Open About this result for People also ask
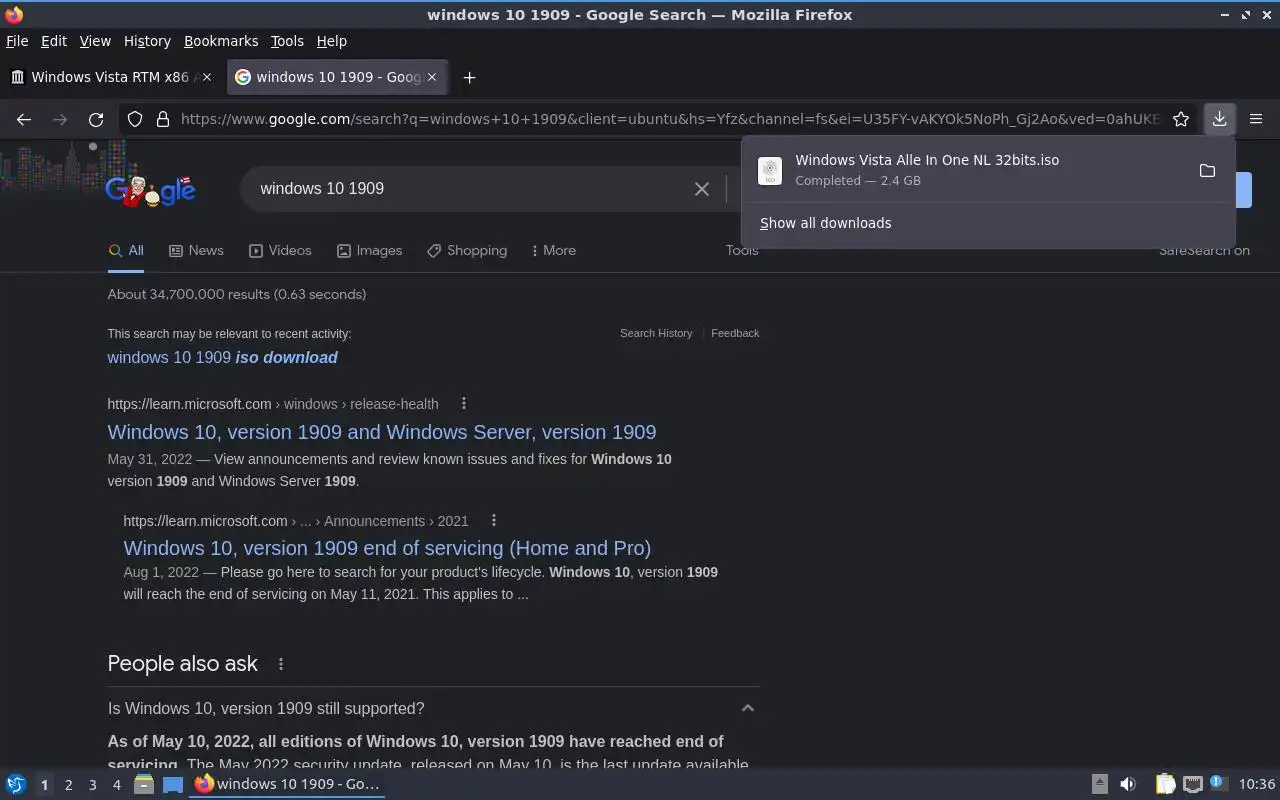 click(x=281, y=664)
